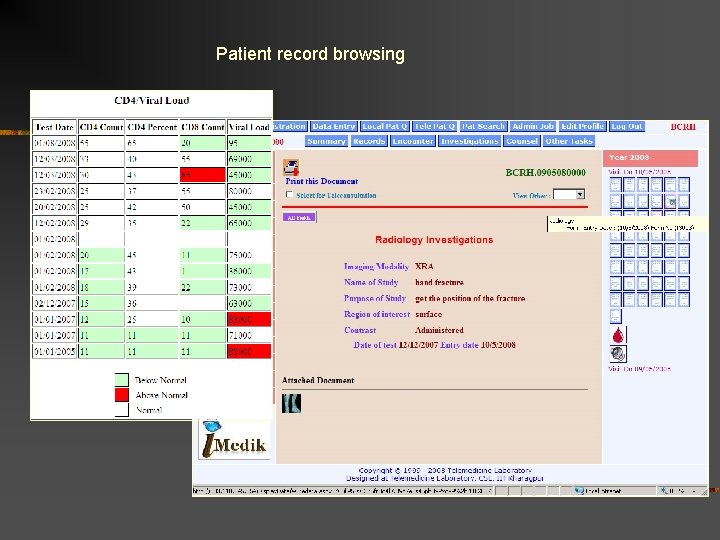Open the Pat Search tab

click(x=483, y=126)
